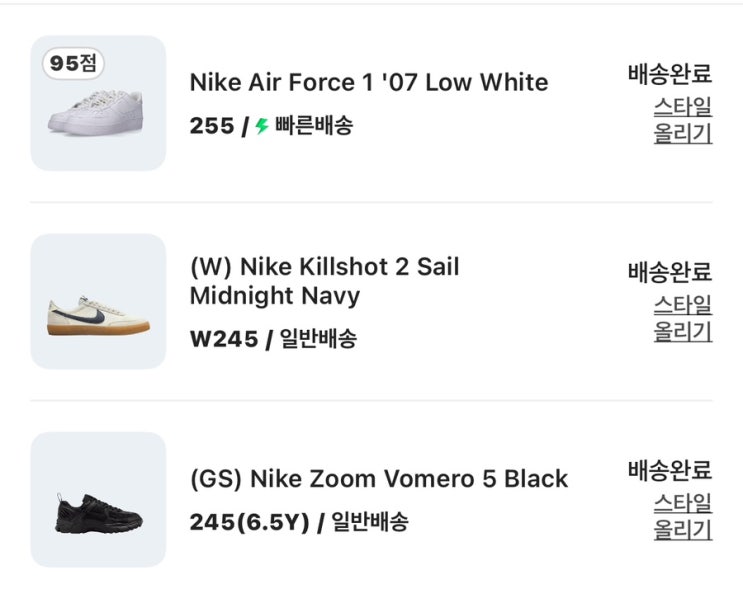Screen dimensions: 743x589
Task: Click the 일반배송 label on Killshot 2
Action: tap(317, 339)
